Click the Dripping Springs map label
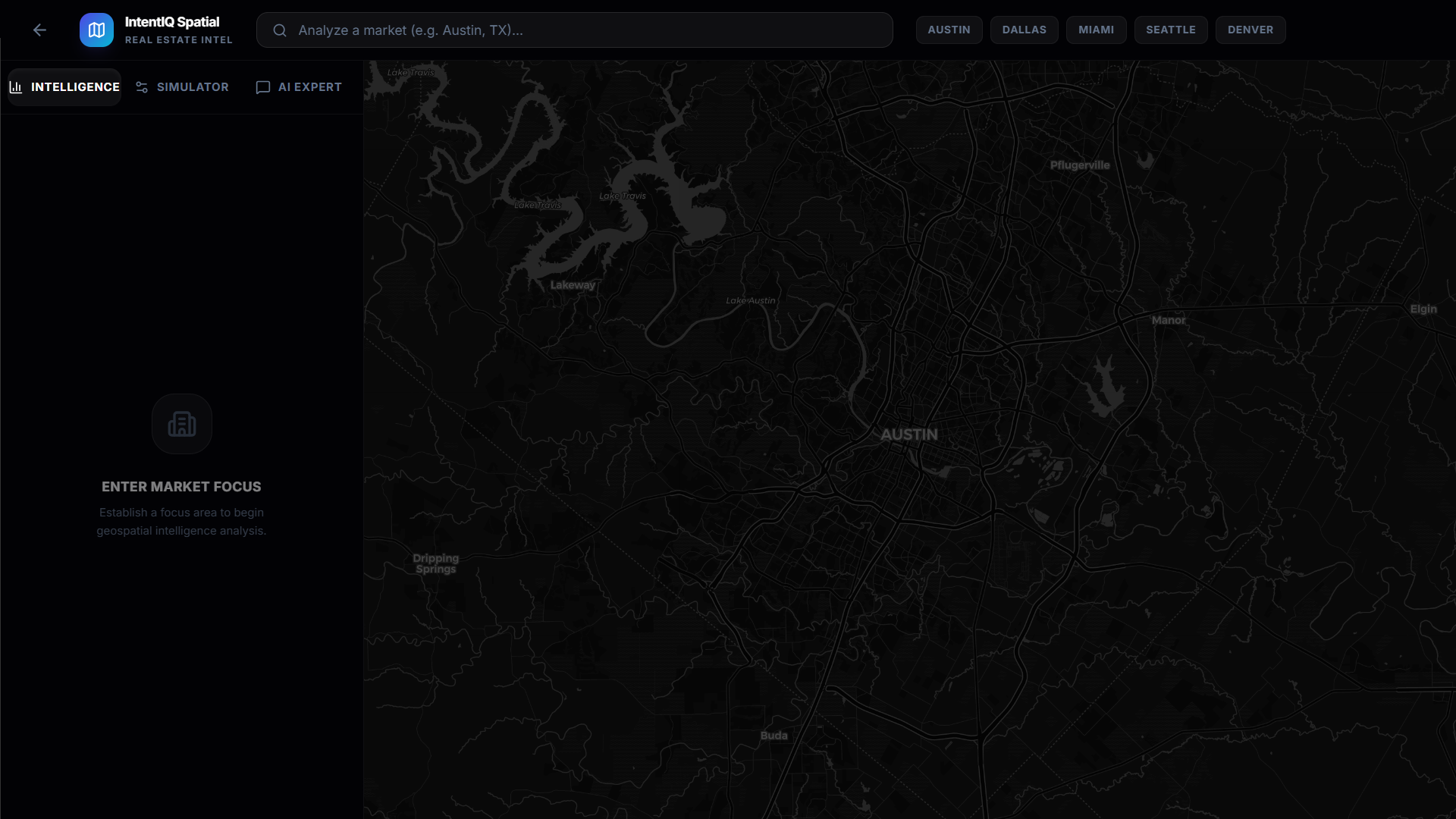The width and height of the screenshot is (1456, 819). 435,563
